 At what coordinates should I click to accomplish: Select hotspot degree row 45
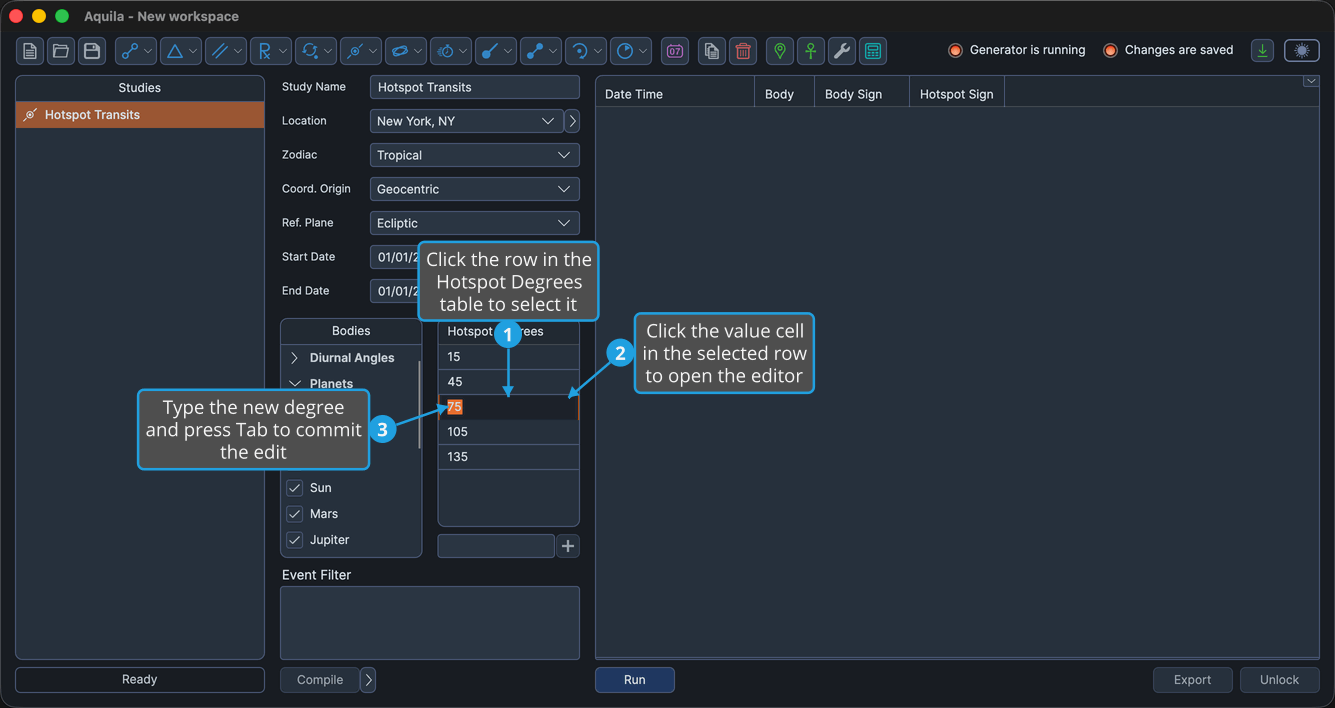(509, 382)
